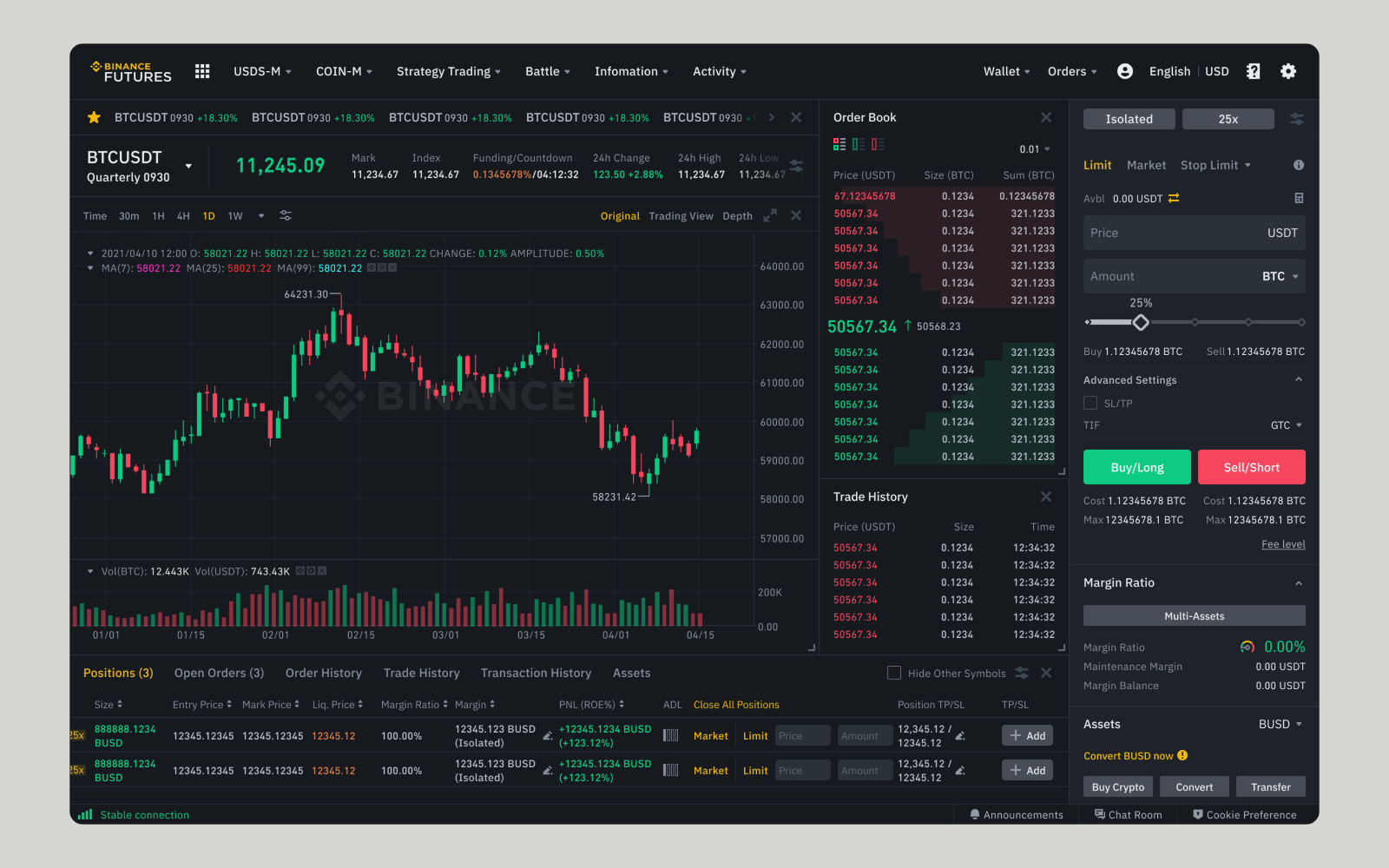Show sell orders only in order book
This screenshot has width=1389, height=868.
tap(878, 144)
